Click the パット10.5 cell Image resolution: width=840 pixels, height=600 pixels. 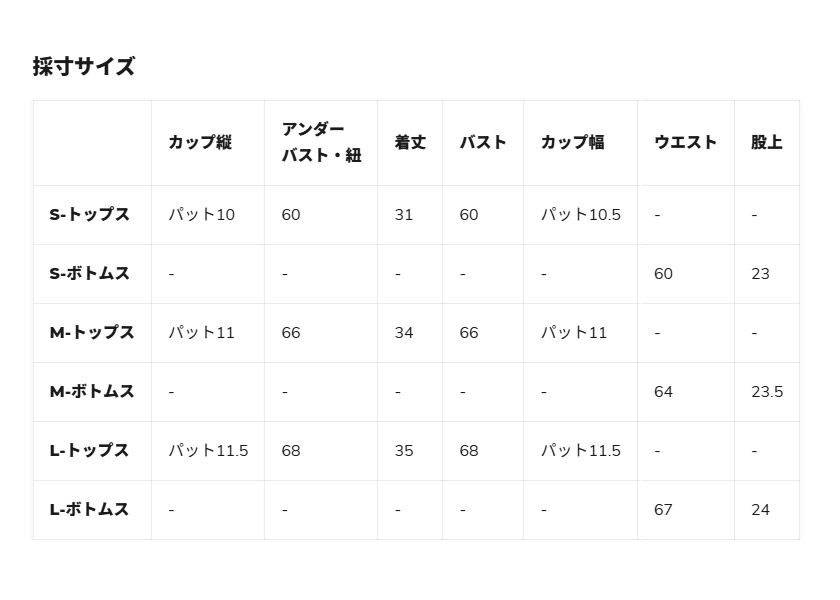(x=581, y=215)
